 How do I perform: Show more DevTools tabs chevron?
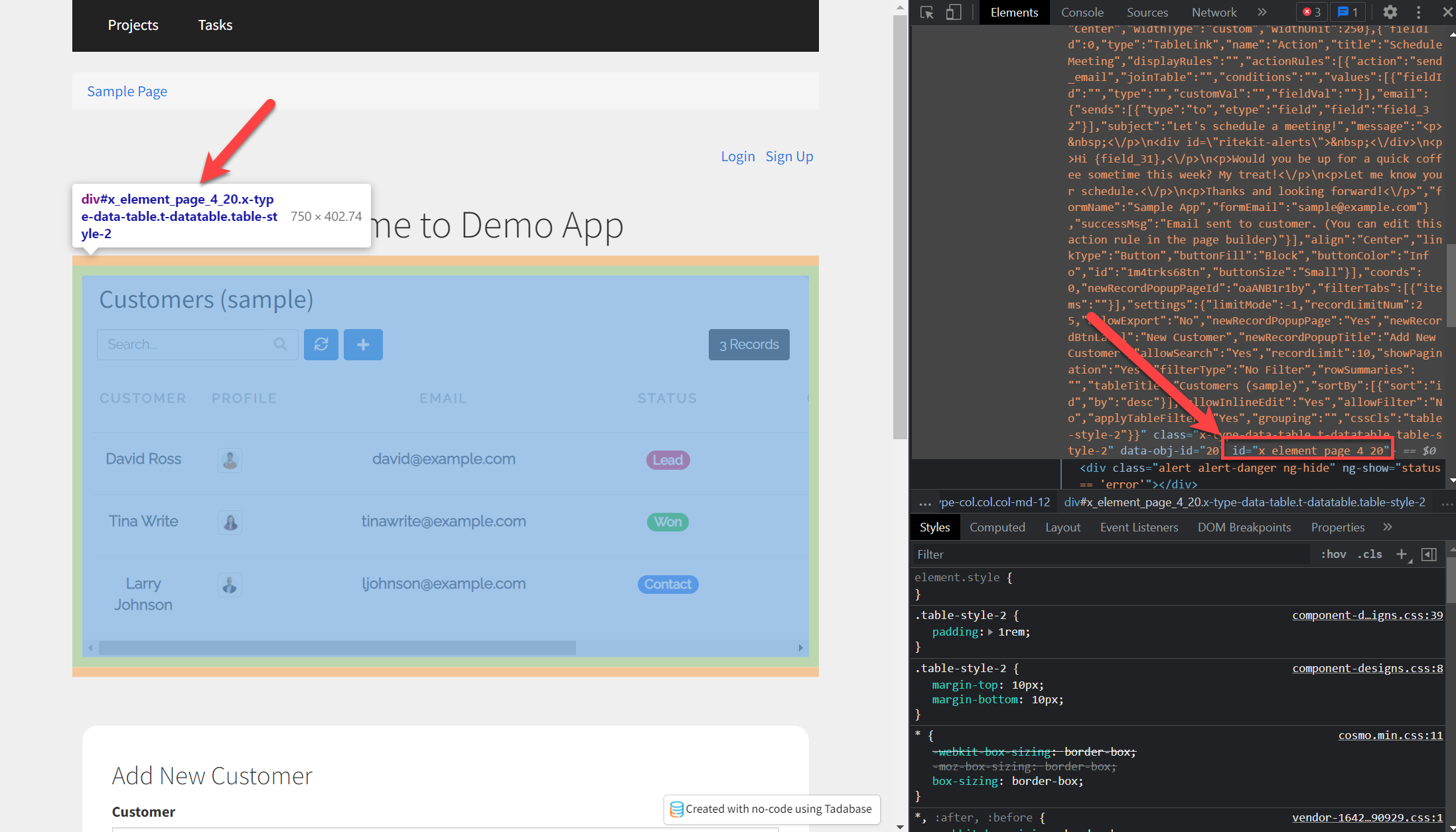coord(1262,12)
